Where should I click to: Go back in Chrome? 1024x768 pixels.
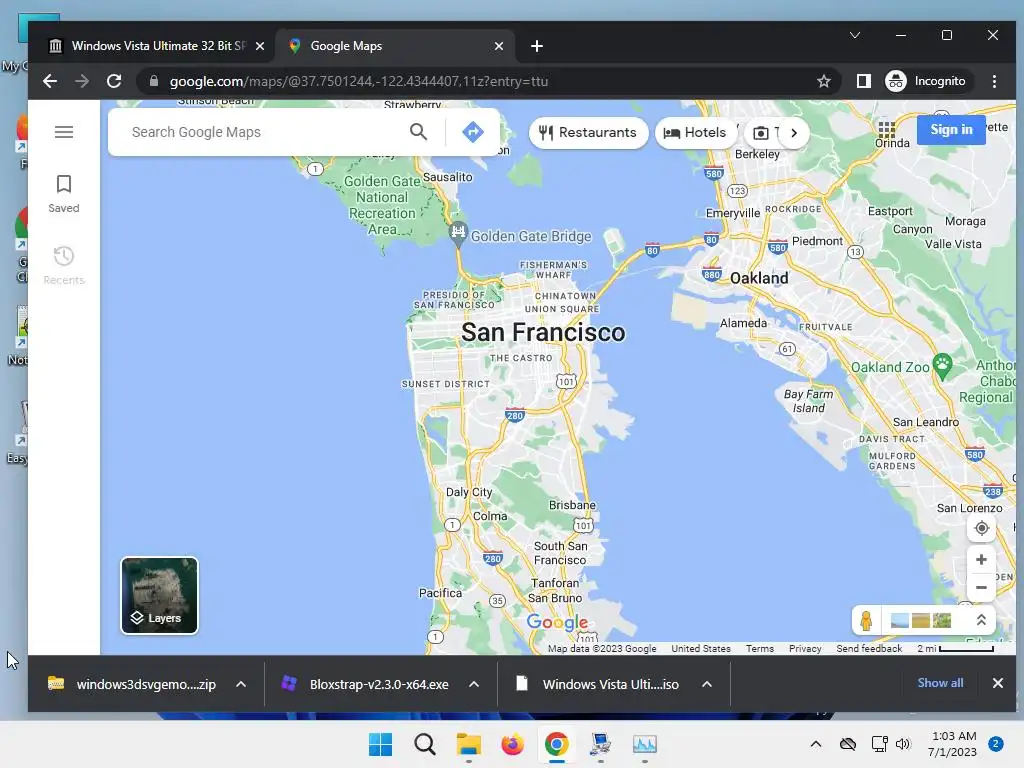[x=50, y=81]
